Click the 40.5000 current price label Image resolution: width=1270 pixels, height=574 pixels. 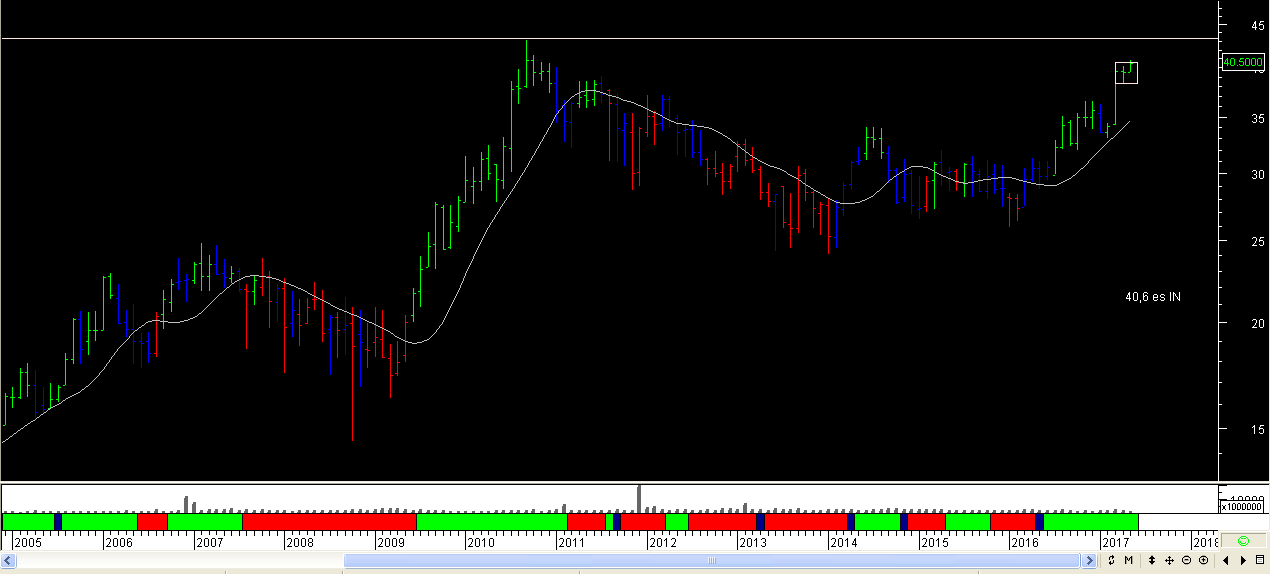(x=1242, y=62)
